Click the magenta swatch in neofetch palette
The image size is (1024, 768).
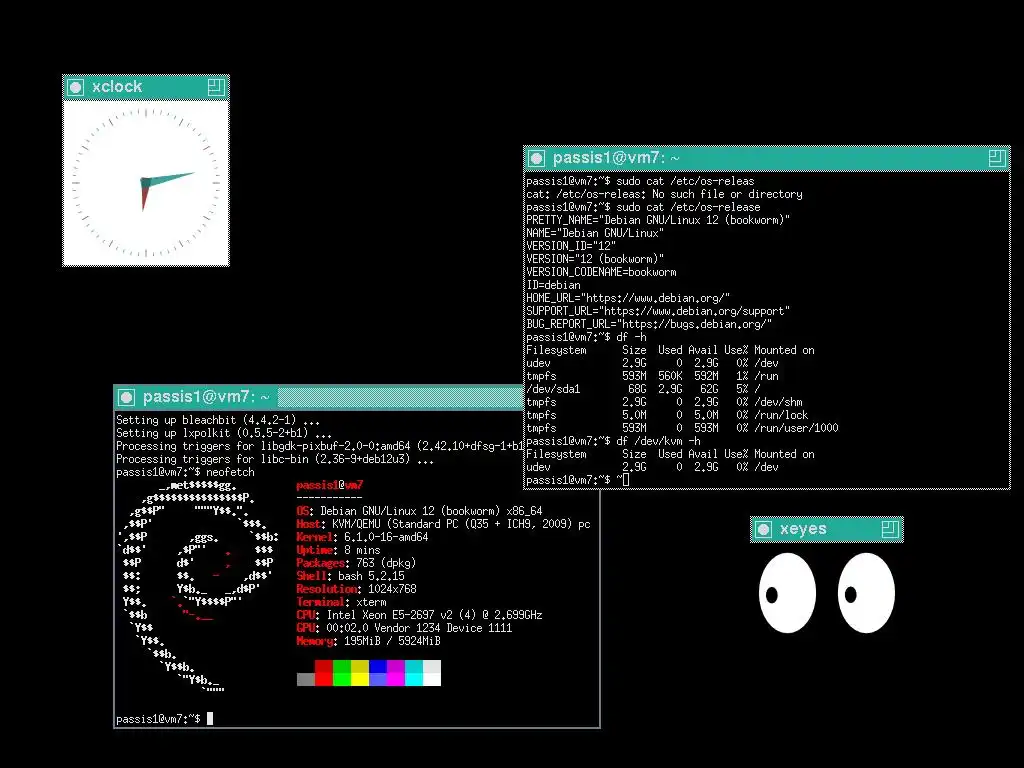(396, 673)
